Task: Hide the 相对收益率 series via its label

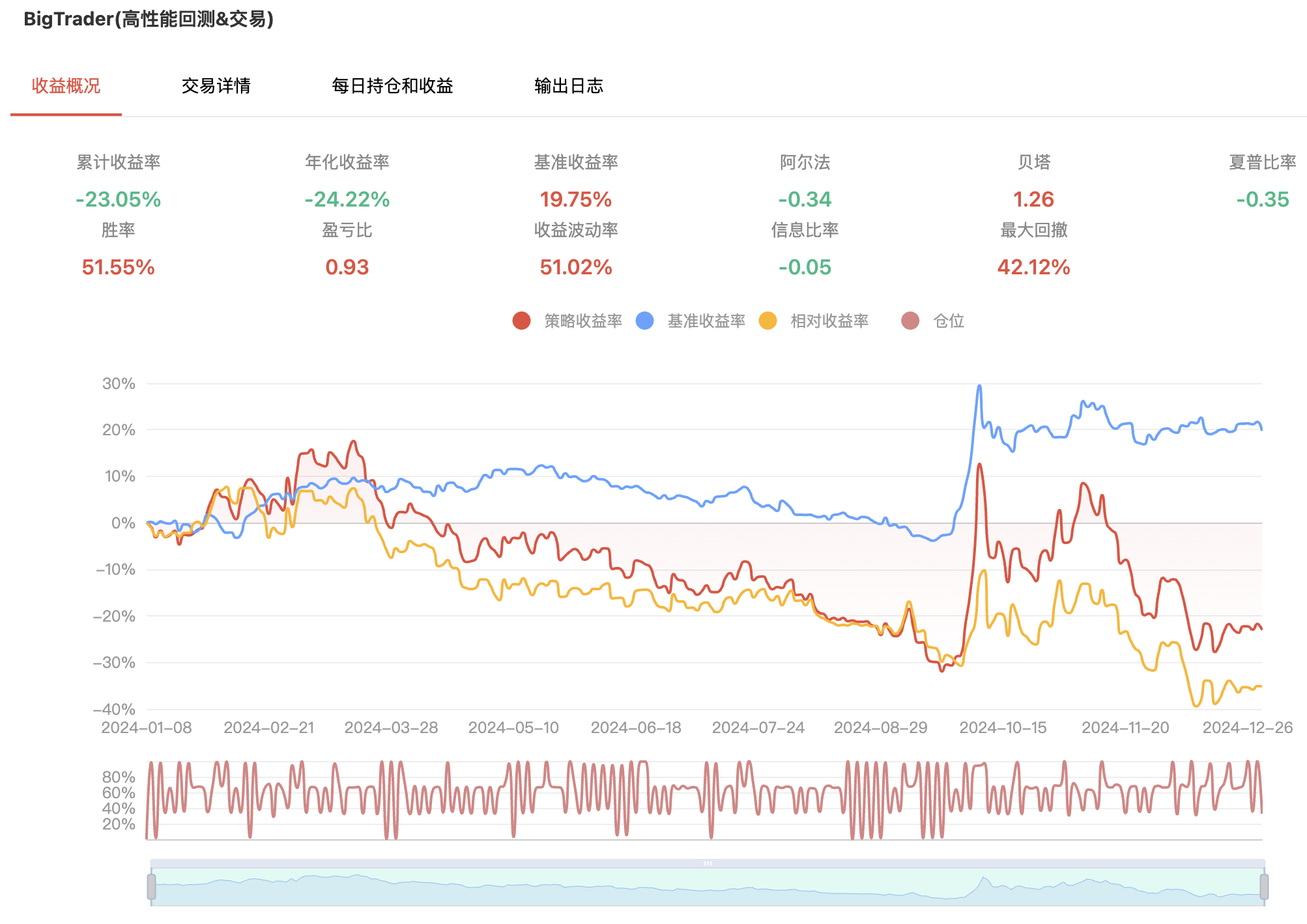Action: click(829, 321)
